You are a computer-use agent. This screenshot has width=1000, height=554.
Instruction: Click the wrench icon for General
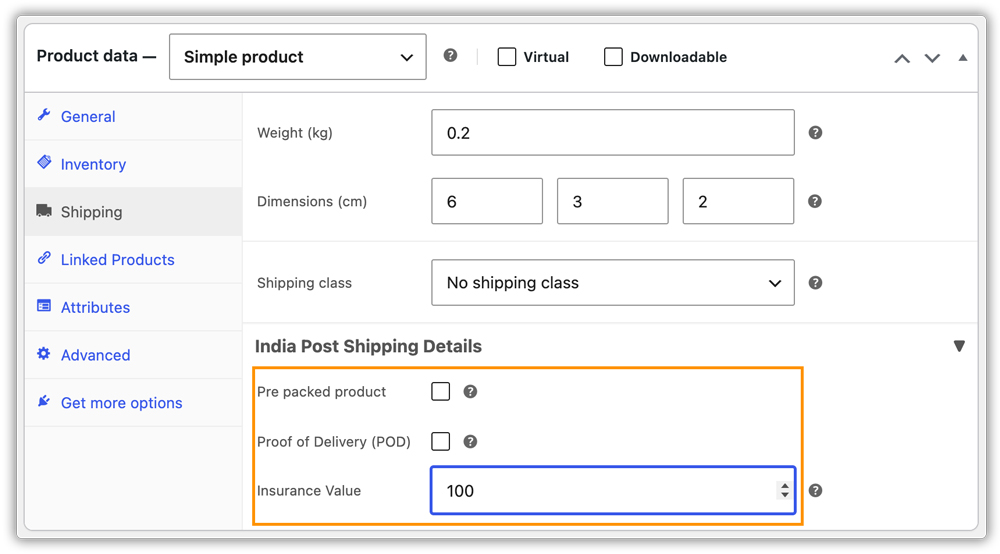pyautogui.click(x=43, y=115)
